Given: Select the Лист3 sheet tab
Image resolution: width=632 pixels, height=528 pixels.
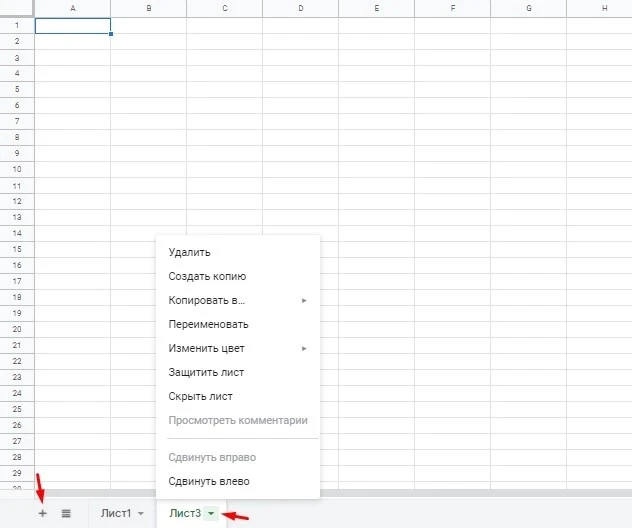Looking at the screenshot, I should [x=185, y=513].
